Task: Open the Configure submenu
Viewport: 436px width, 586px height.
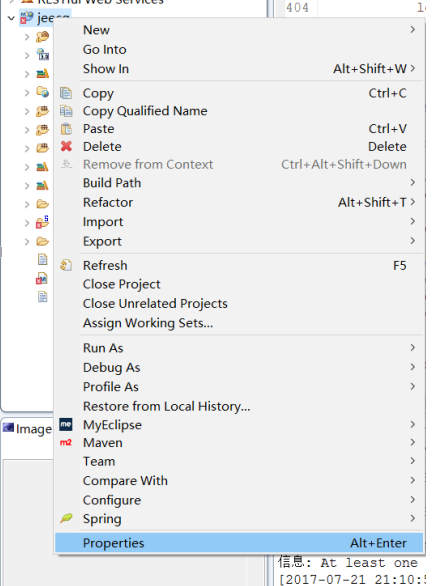Action: (239, 500)
